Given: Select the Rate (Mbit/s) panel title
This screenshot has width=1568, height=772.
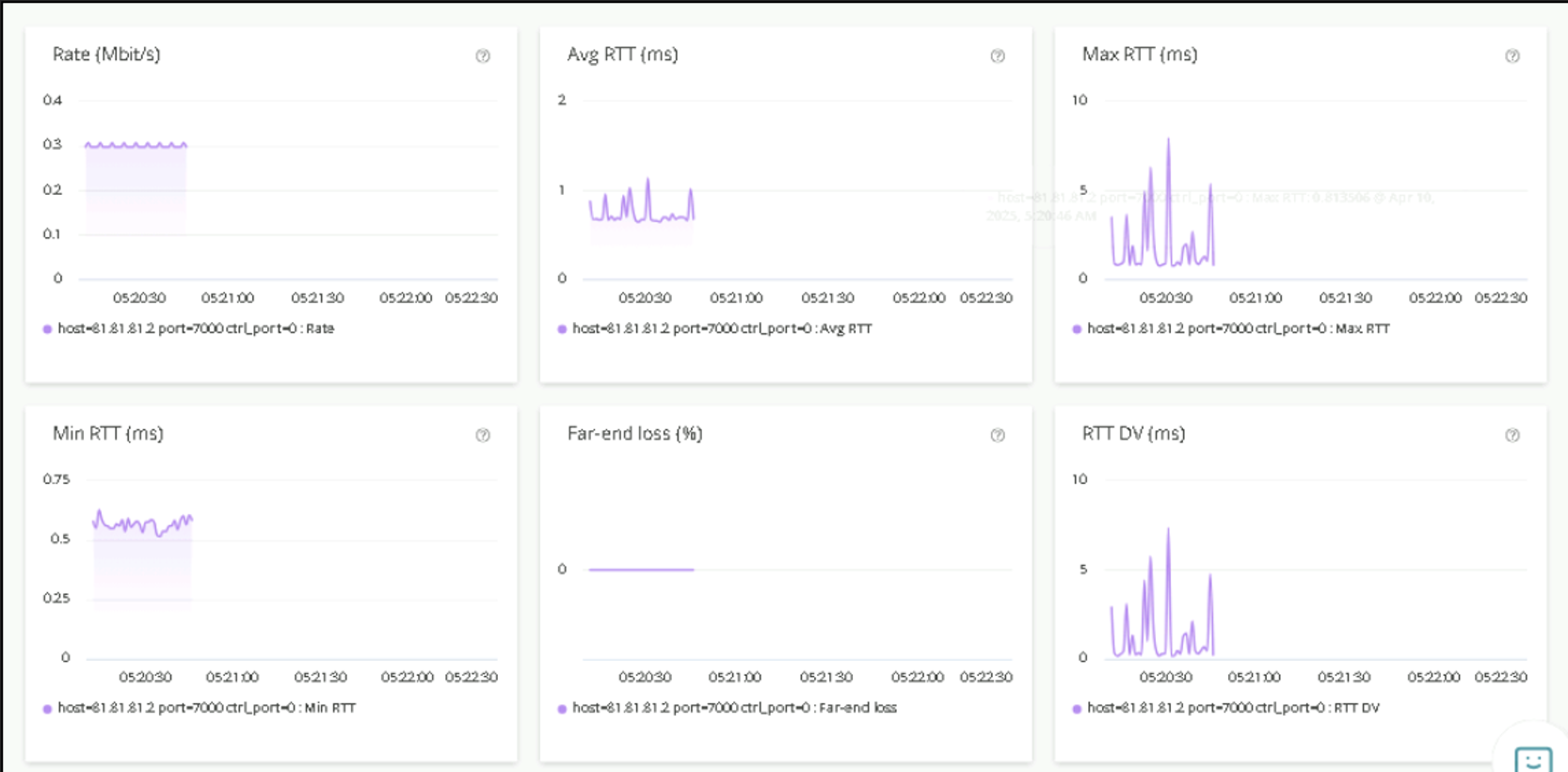Looking at the screenshot, I should pyautogui.click(x=106, y=55).
